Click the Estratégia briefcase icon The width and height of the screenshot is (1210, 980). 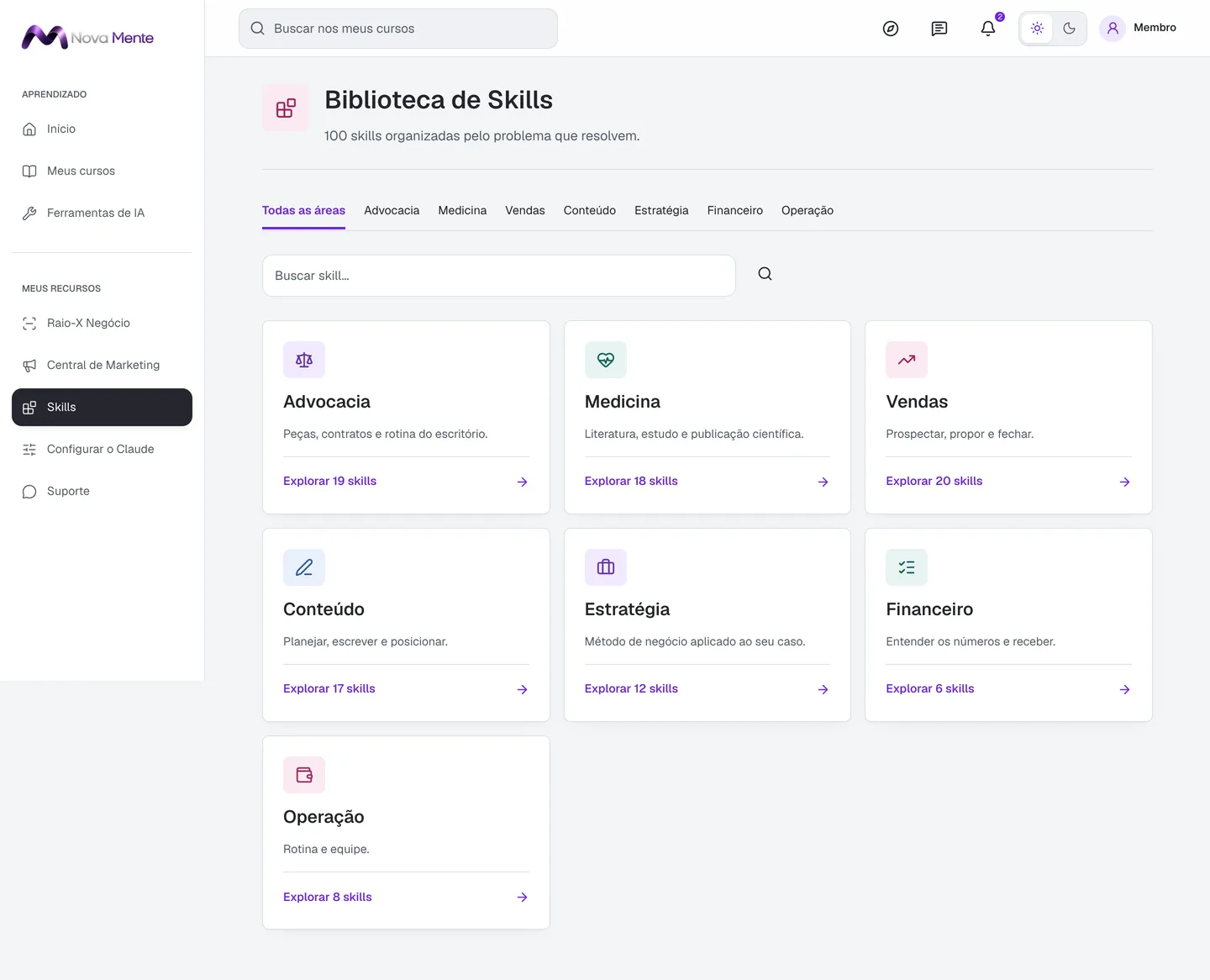[x=606, y=567]
